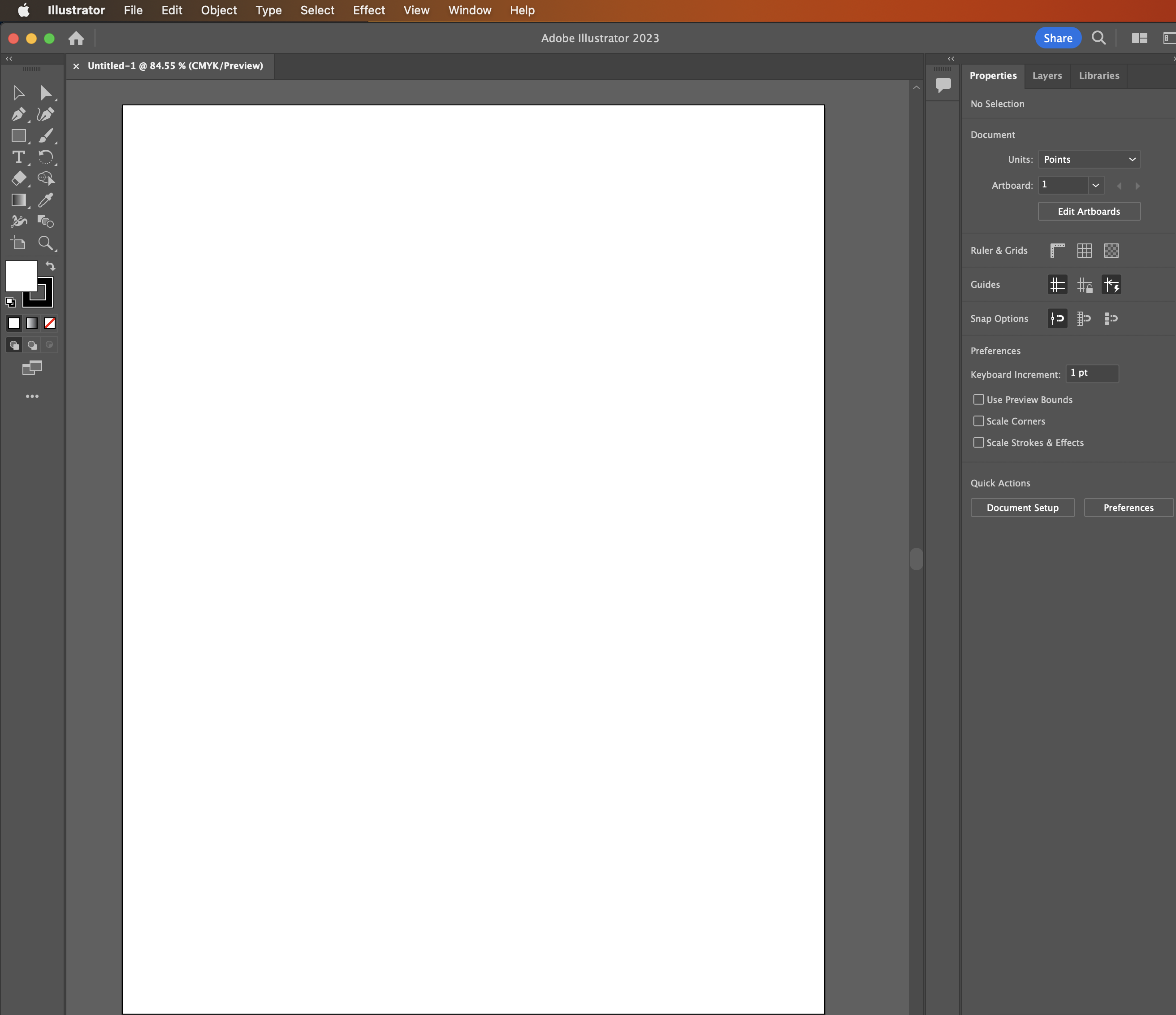
Task: Collapse the right panel dock arrows
Action: point(951,58)
